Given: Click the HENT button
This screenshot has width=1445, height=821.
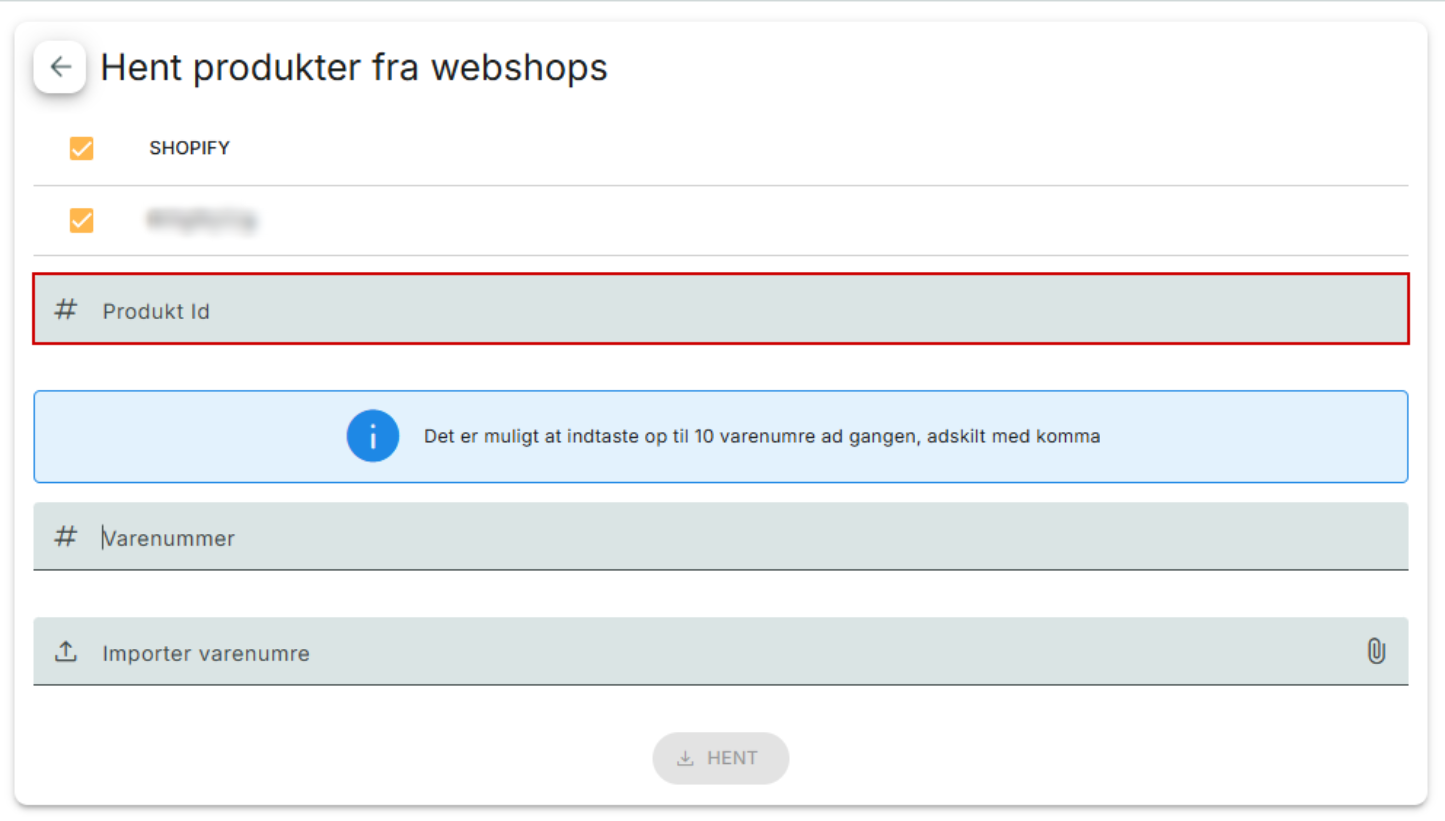Looking at the screenshot, I should (x=721, y=758).
